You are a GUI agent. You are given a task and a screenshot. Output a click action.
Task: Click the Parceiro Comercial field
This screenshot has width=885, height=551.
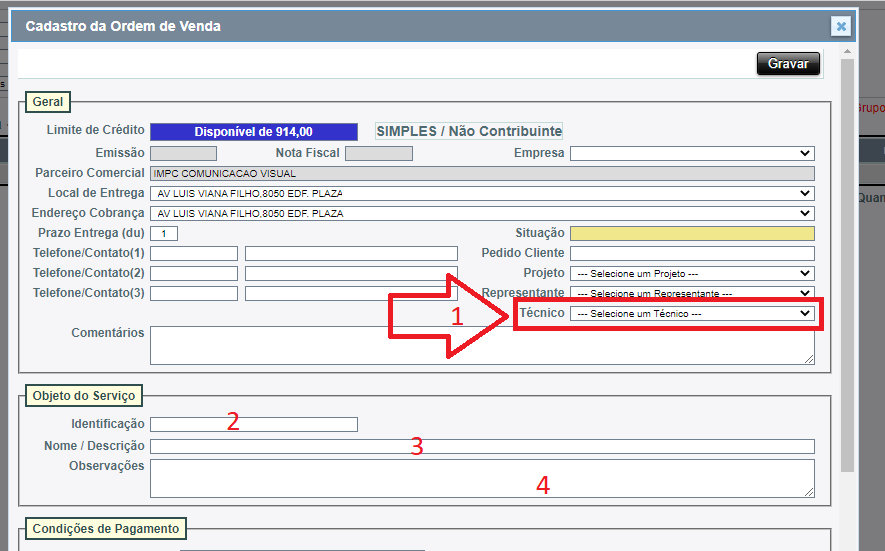481,174
